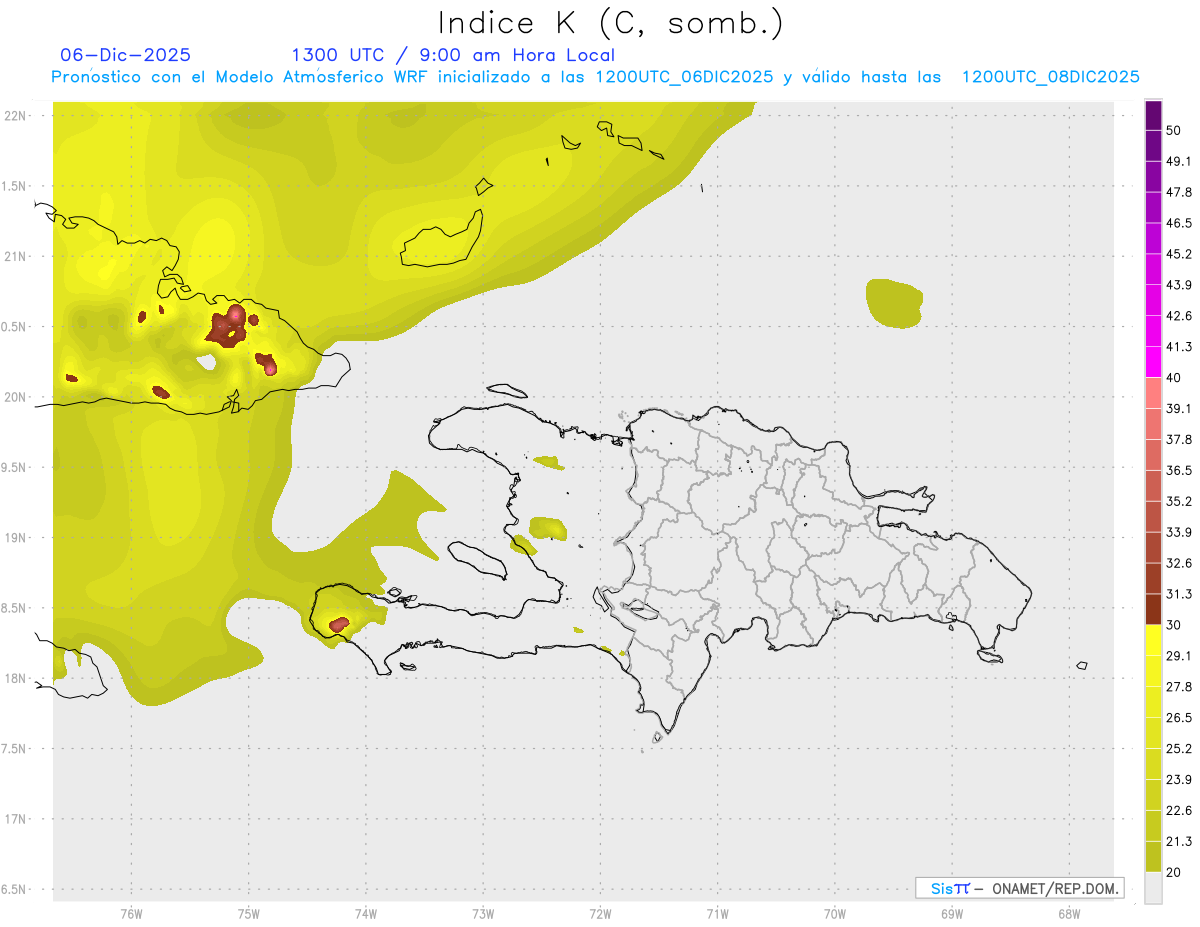Viewport: 1200px width, 927px height.
Task: Click the "69W" longitude label
Action: coord(952,914)
